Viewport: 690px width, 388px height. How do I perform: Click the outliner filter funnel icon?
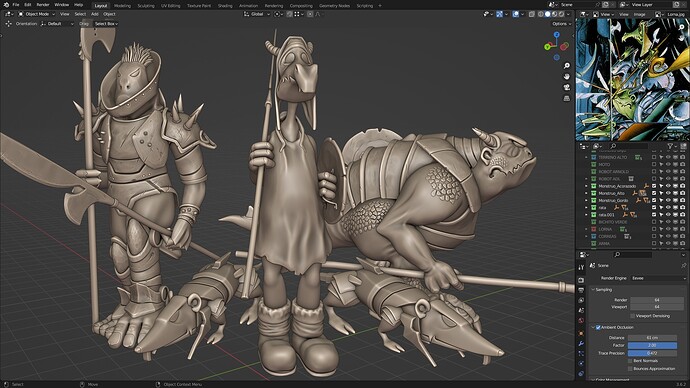[x=670, y=146]
